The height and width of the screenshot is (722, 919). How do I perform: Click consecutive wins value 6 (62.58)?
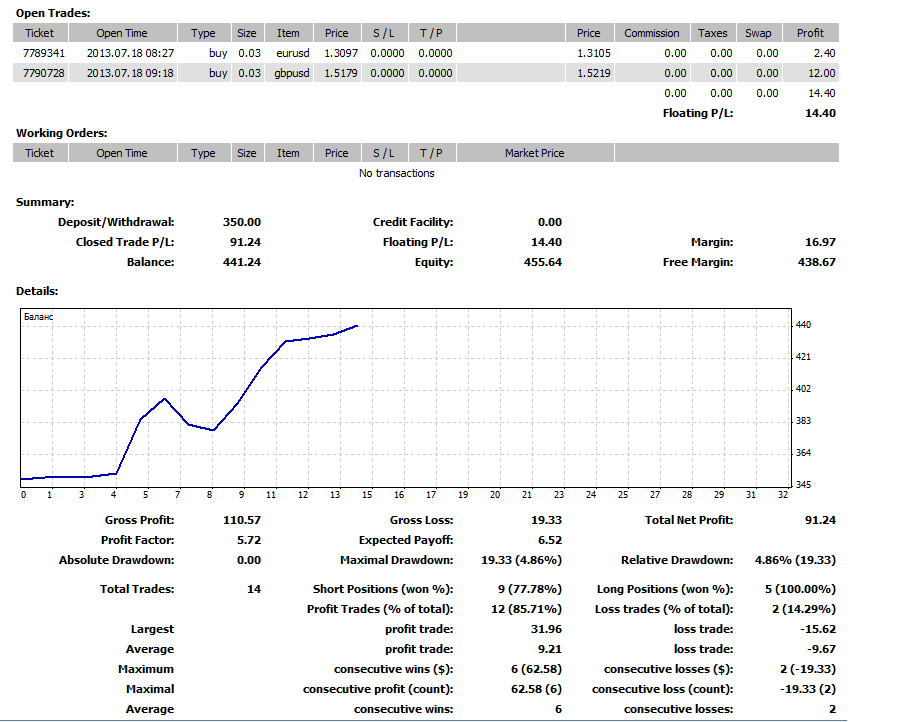(x=536, y=669)
